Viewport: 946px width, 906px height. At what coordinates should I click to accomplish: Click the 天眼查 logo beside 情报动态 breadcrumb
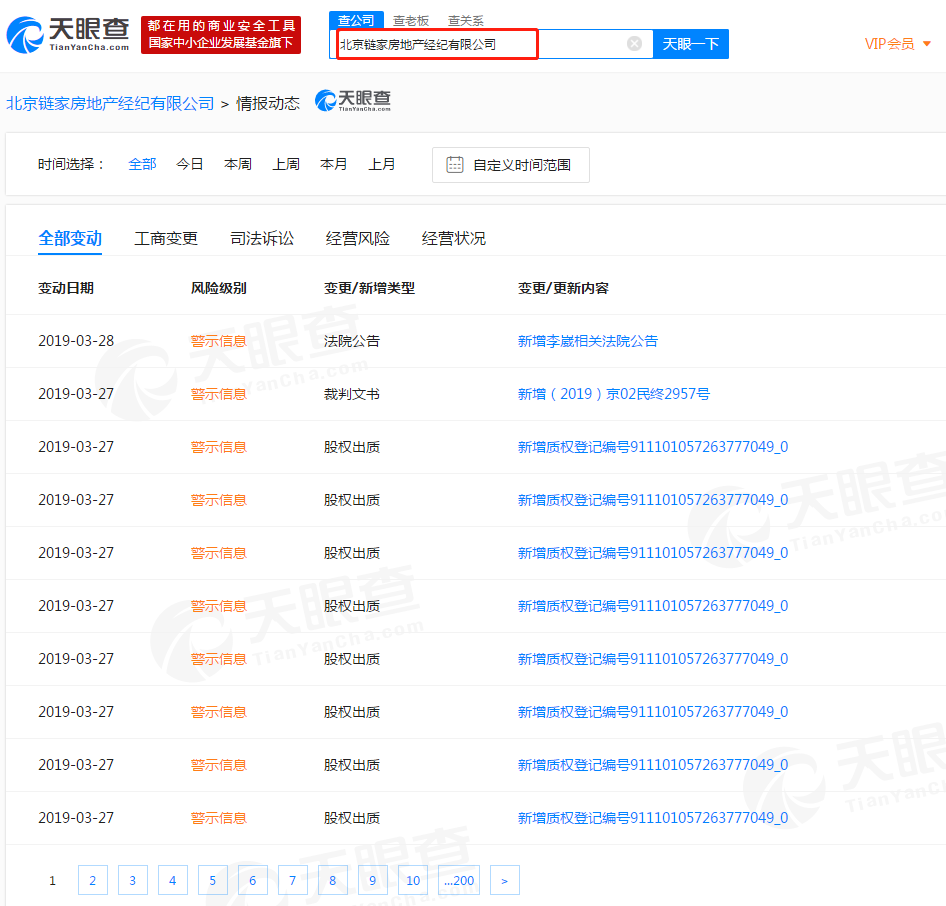pyautogui.click(x=351, y=101)
